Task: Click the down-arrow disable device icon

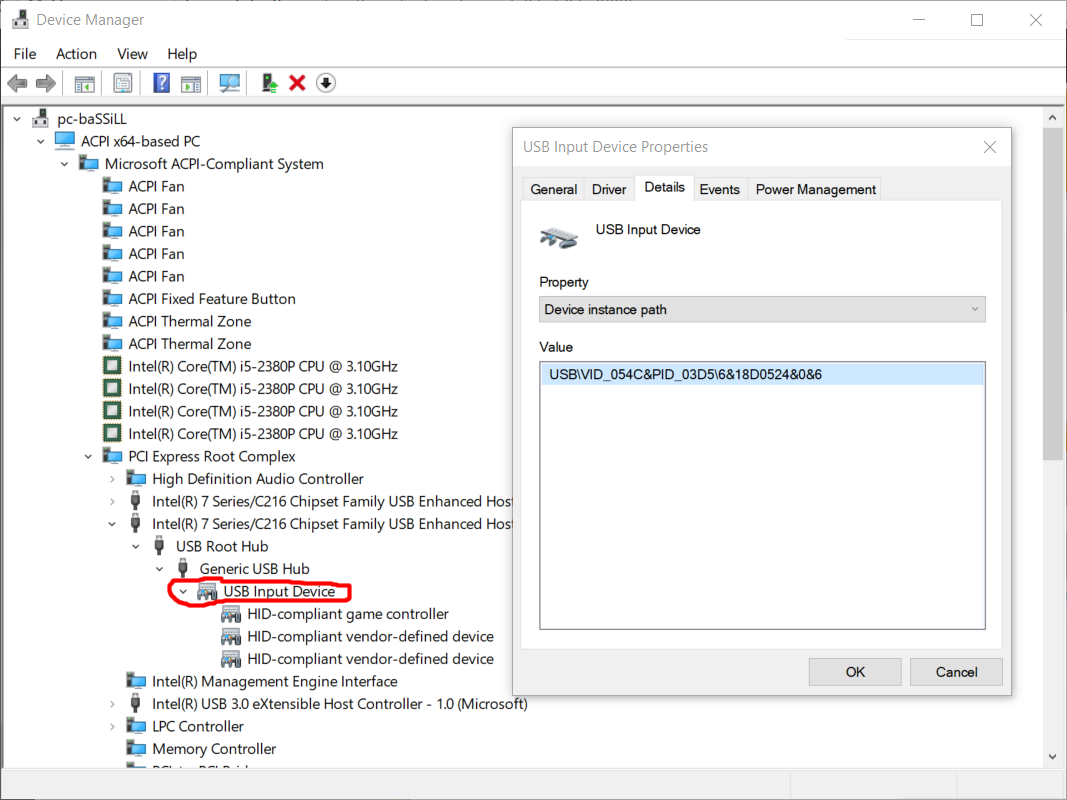Action: (x=326, y=83)
